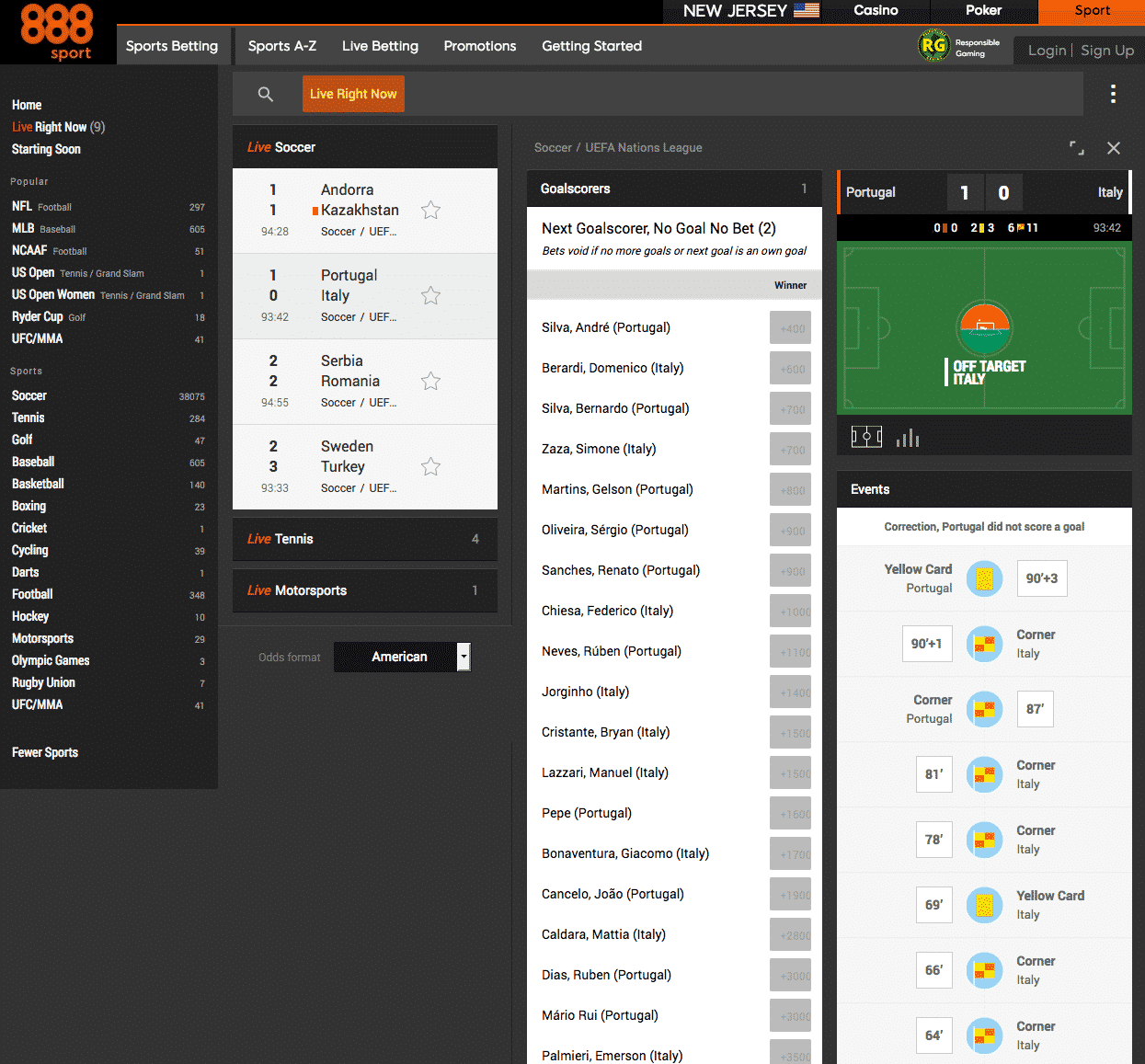
Task: Click the 888 sport logo
Action: click(x=57, y=32)
